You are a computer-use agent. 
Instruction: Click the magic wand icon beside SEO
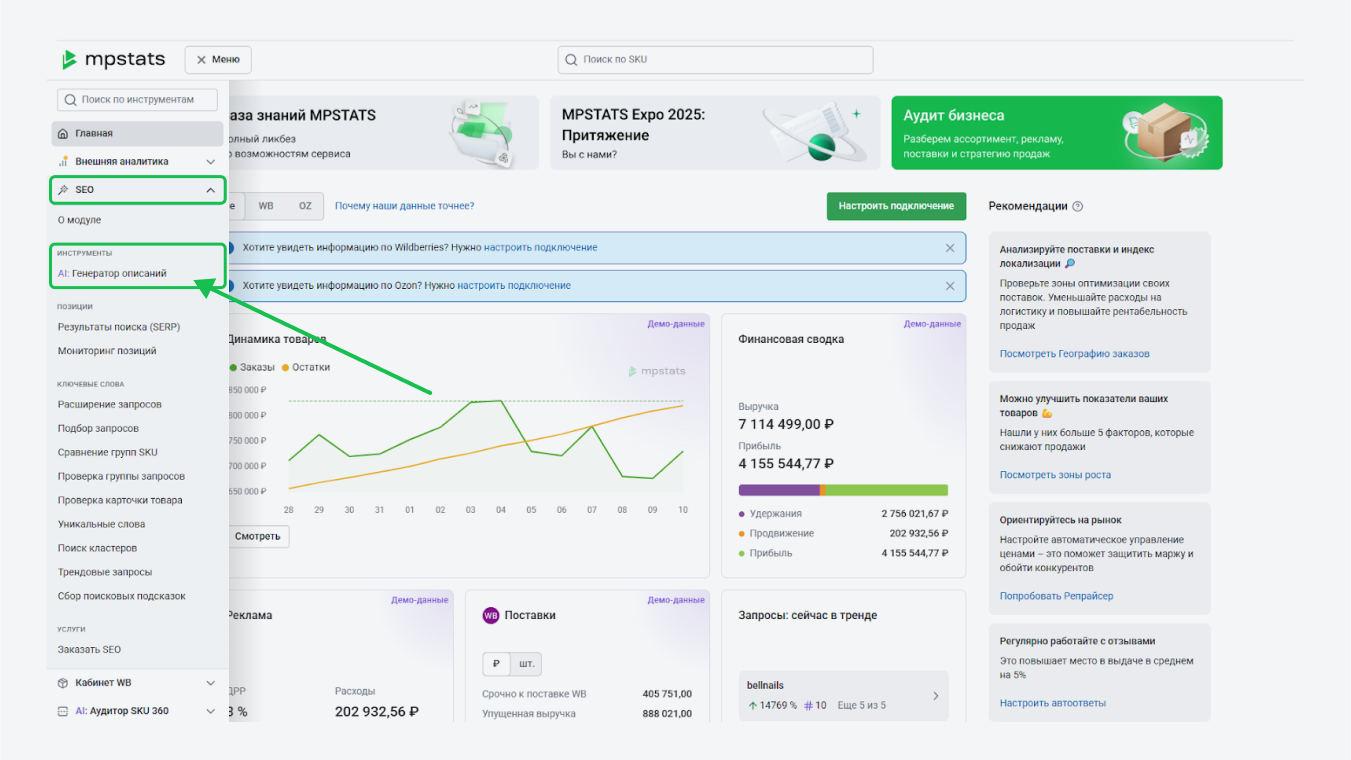pyautogui.click(x=63, y=190)
